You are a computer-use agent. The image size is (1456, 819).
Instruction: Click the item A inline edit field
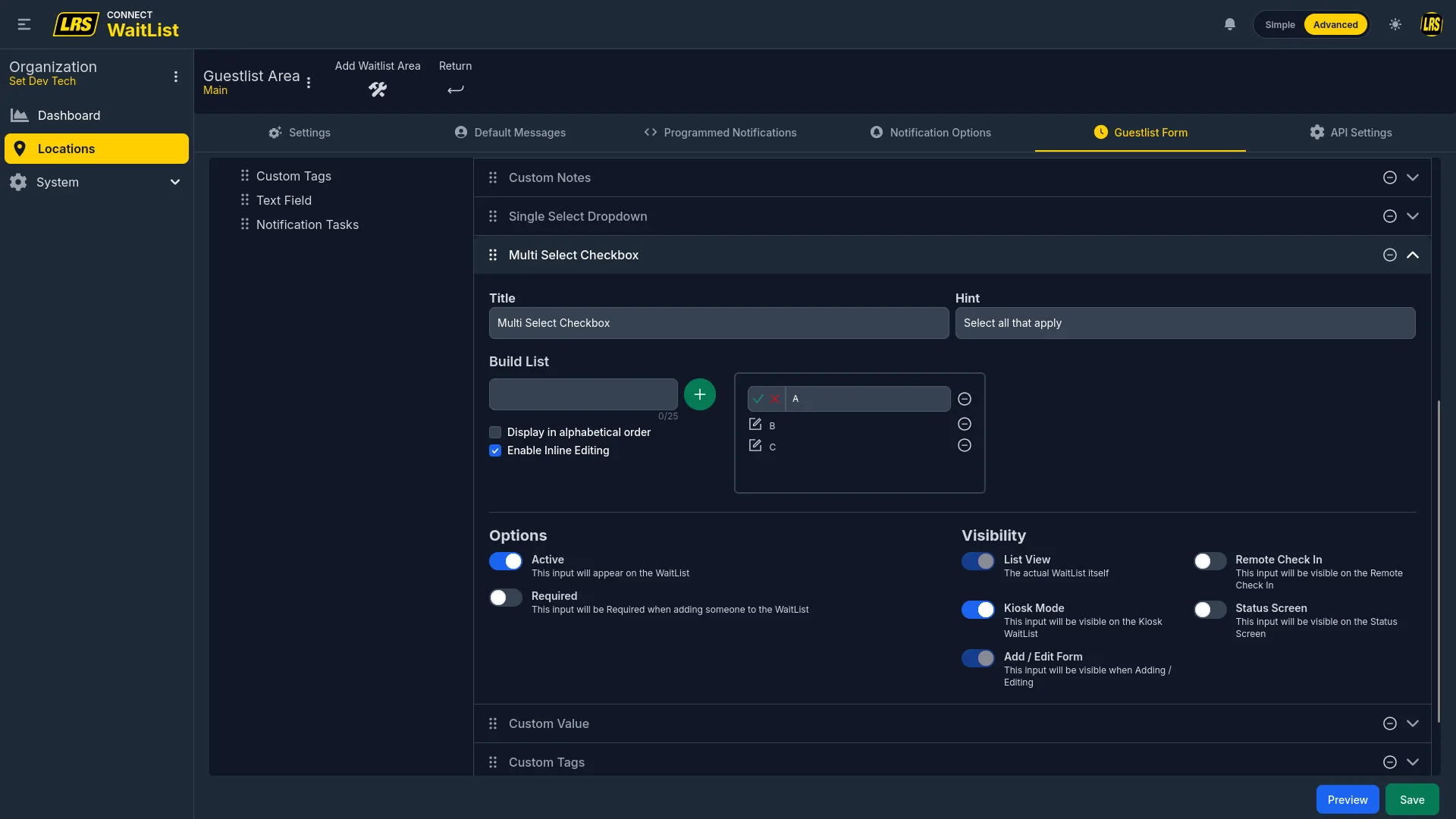[868, 399]
